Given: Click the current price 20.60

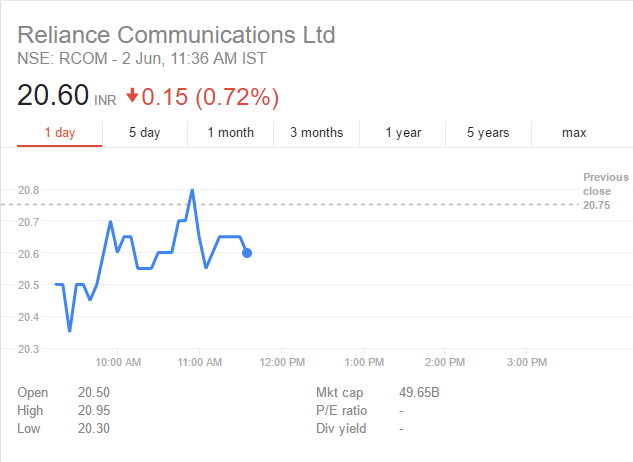Looking at the screenshot, I should point(52,95).
